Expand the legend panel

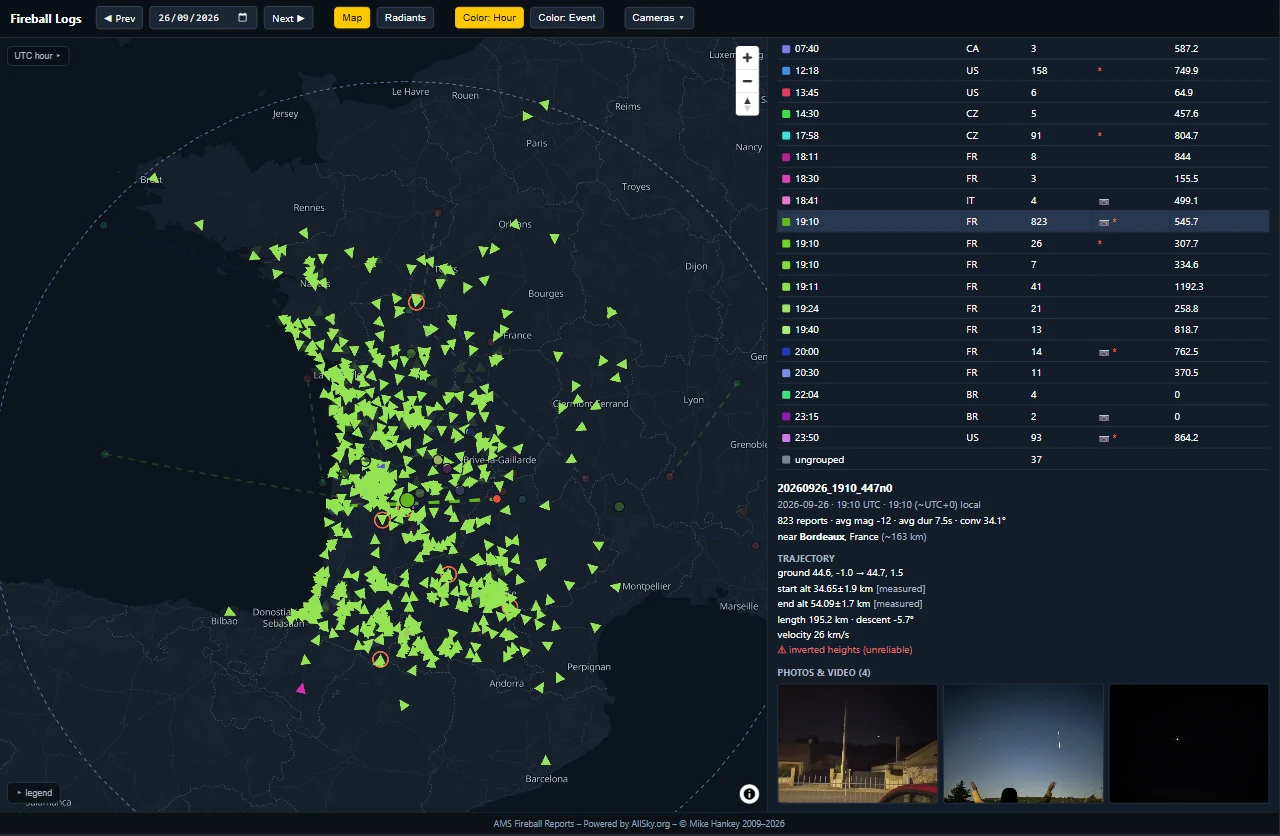34,792
